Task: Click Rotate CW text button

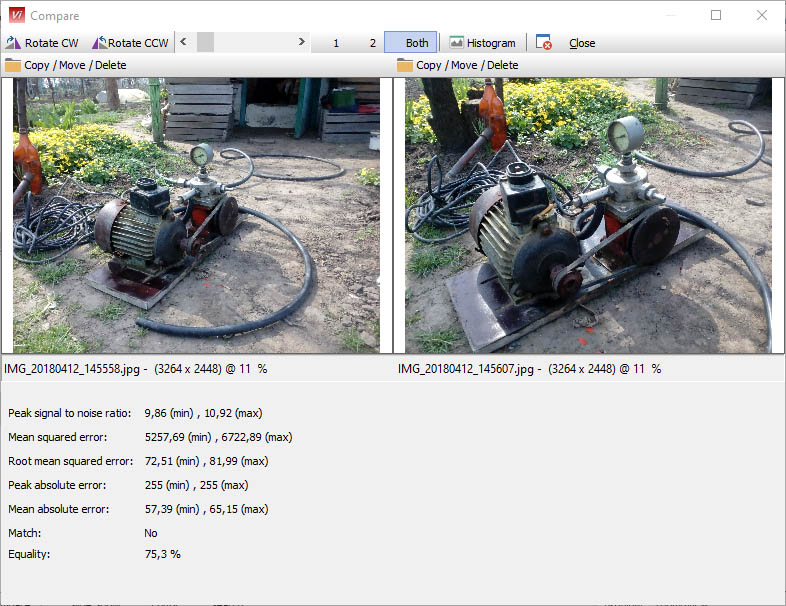Action: (52, 43)
